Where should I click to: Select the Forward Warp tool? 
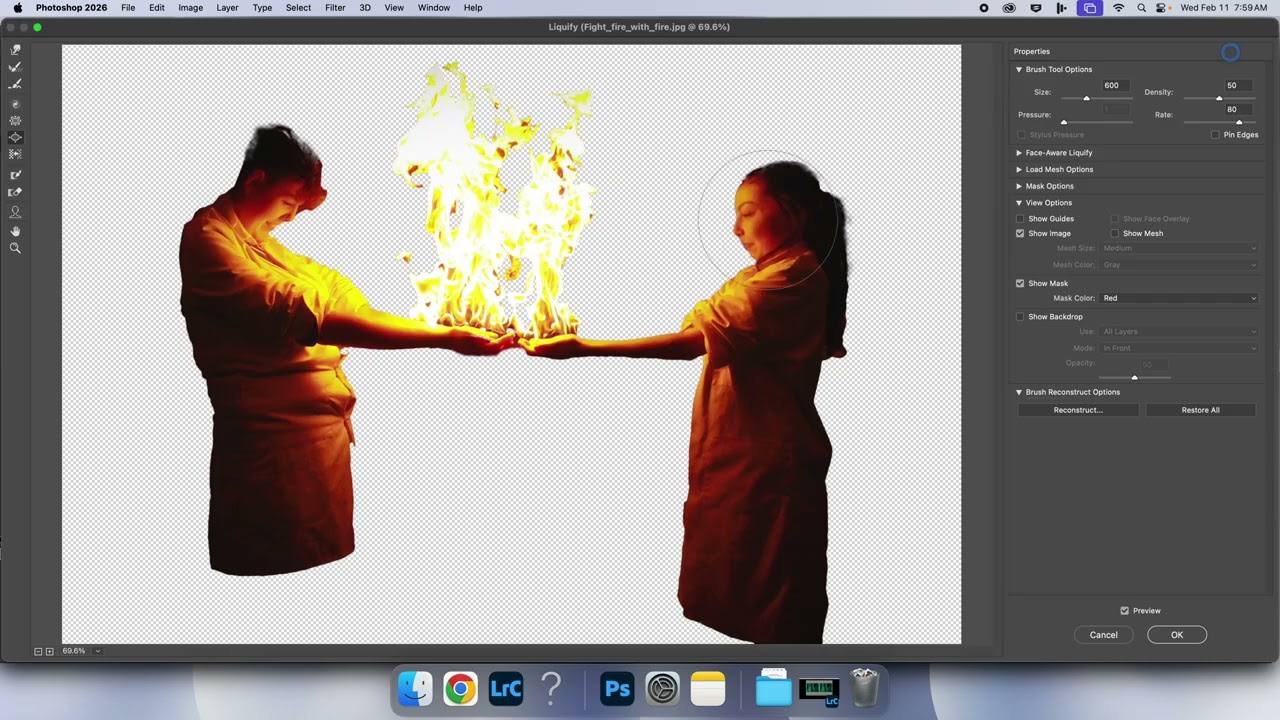point(15,49)
